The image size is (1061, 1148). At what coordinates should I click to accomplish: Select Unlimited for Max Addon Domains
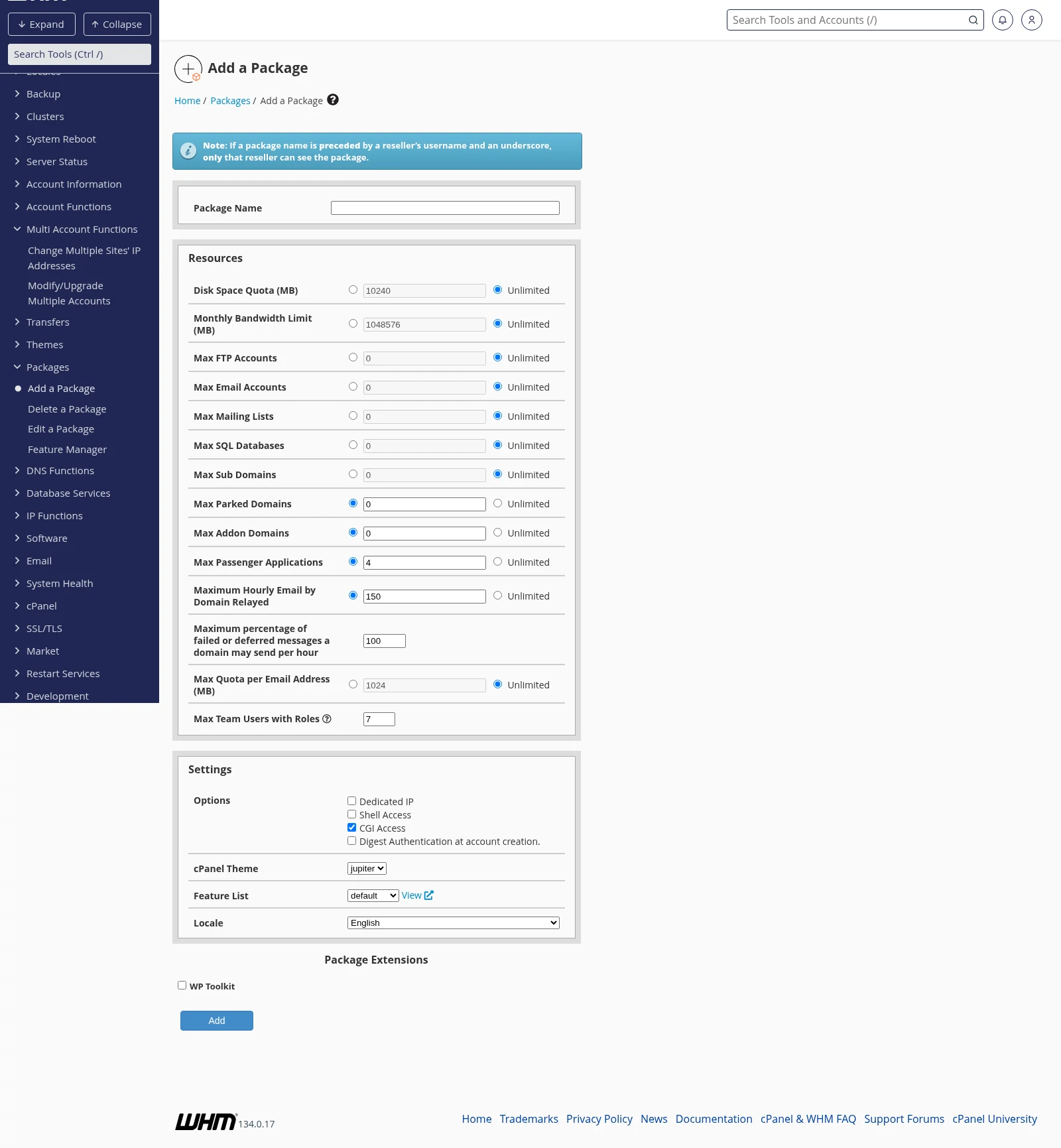(x=497, y=533)
